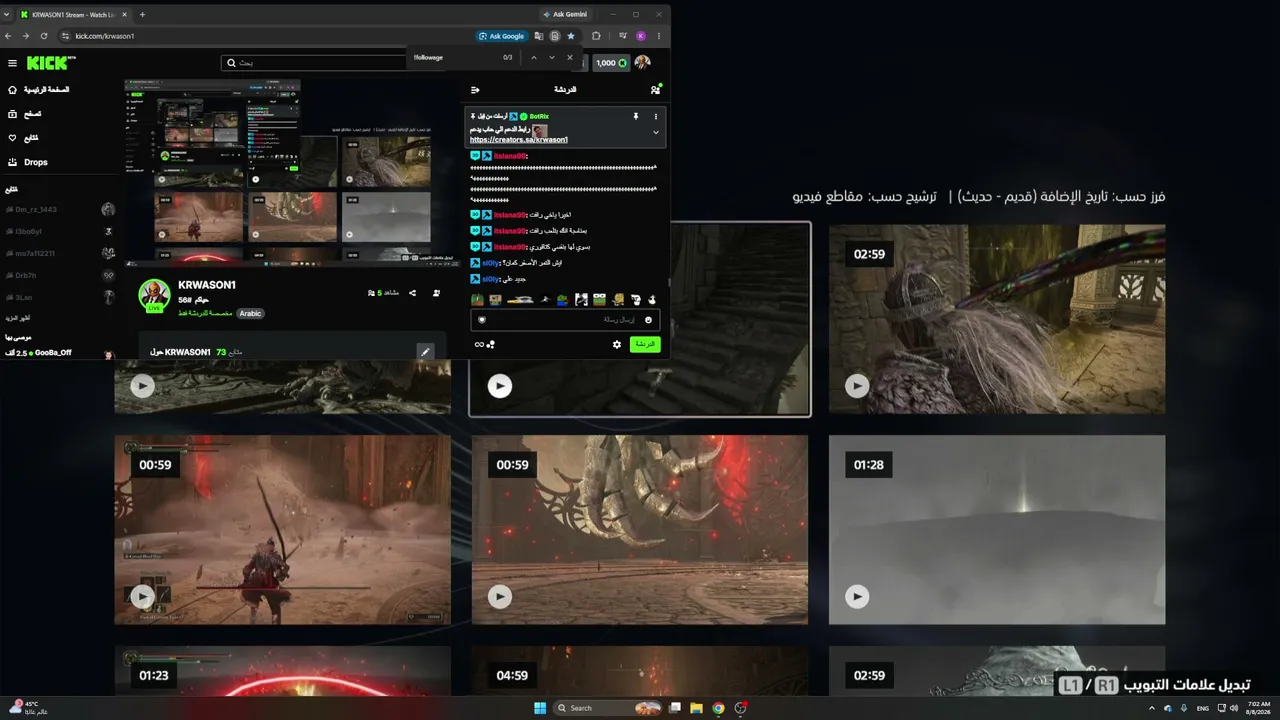1280x720 pixels.
Task: Select the KRWASON1 Stream browser tab
Action: tap(74, 15)
